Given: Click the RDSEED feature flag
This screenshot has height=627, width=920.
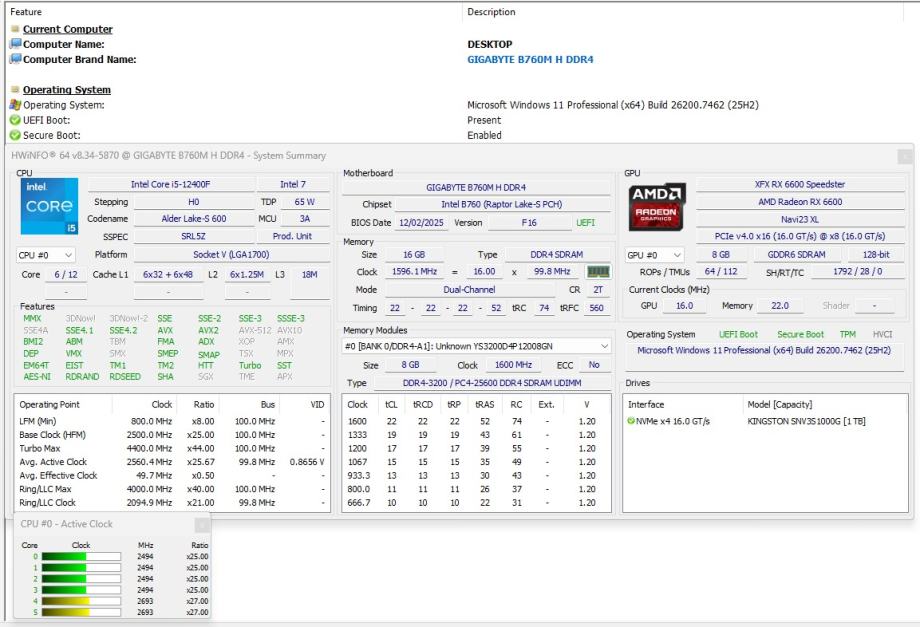Looking at the screenshot, I should pos(125,377).
